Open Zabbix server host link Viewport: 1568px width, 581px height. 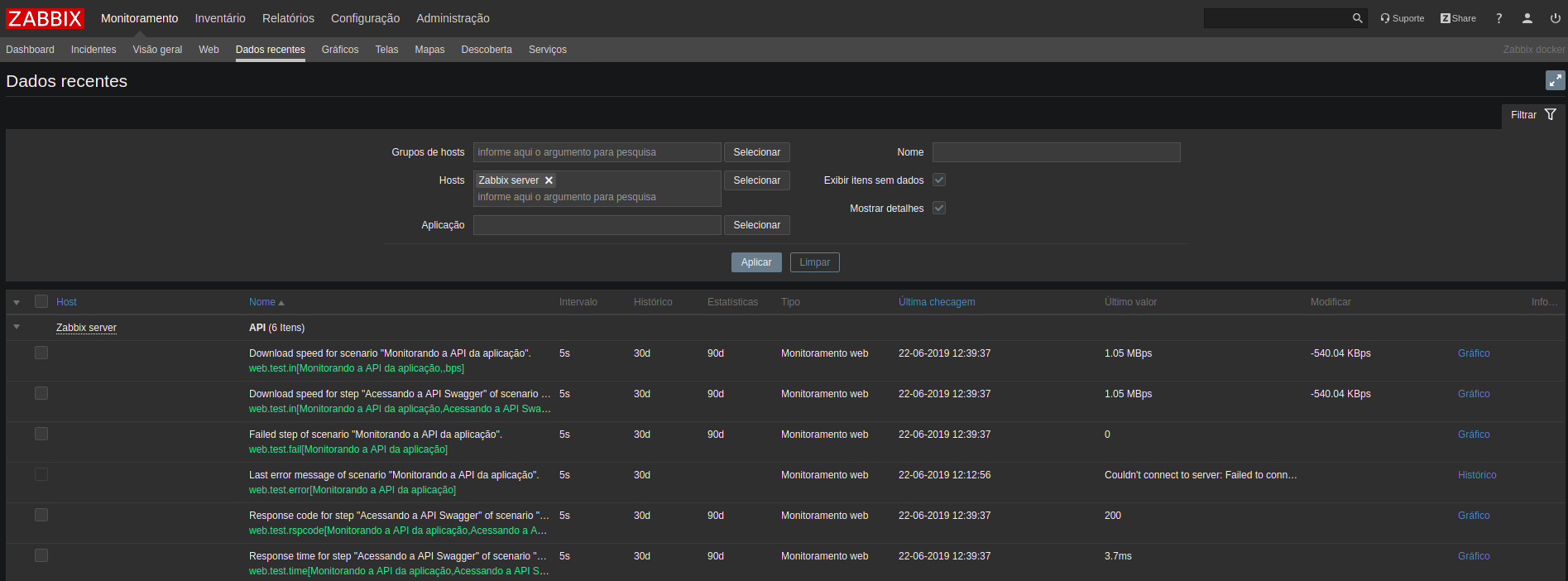coord(86,328)
